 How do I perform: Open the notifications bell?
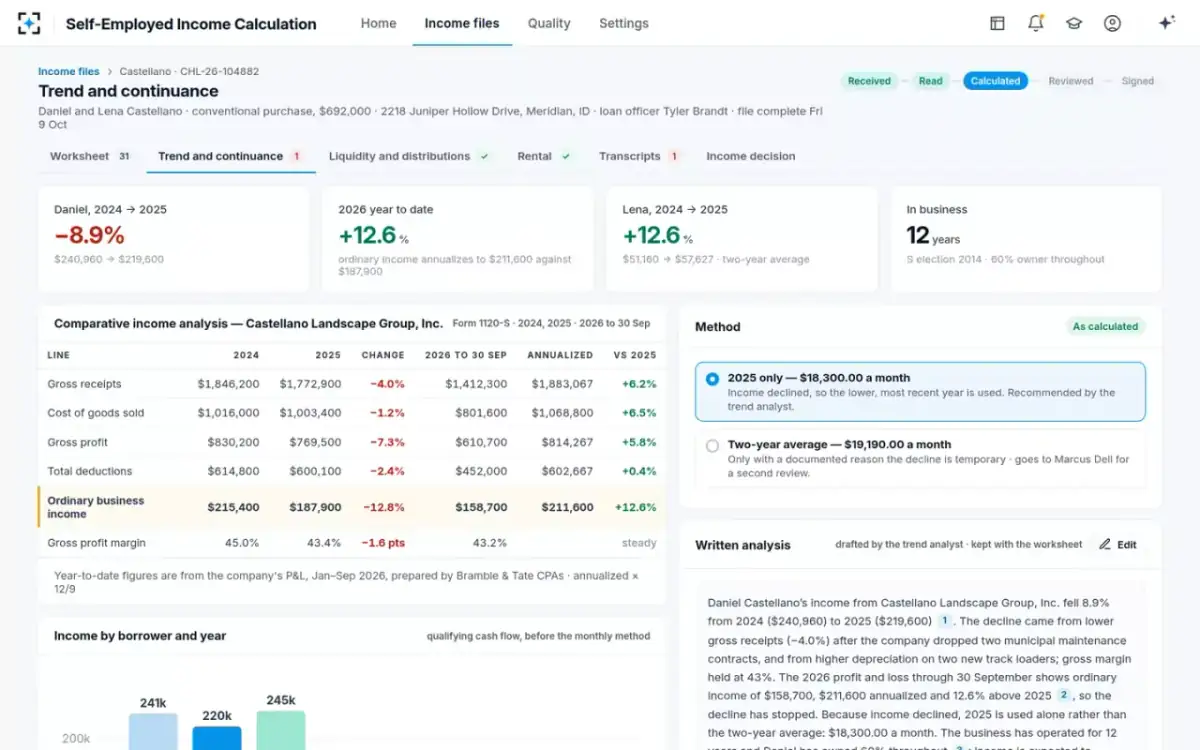[1036, 23]
